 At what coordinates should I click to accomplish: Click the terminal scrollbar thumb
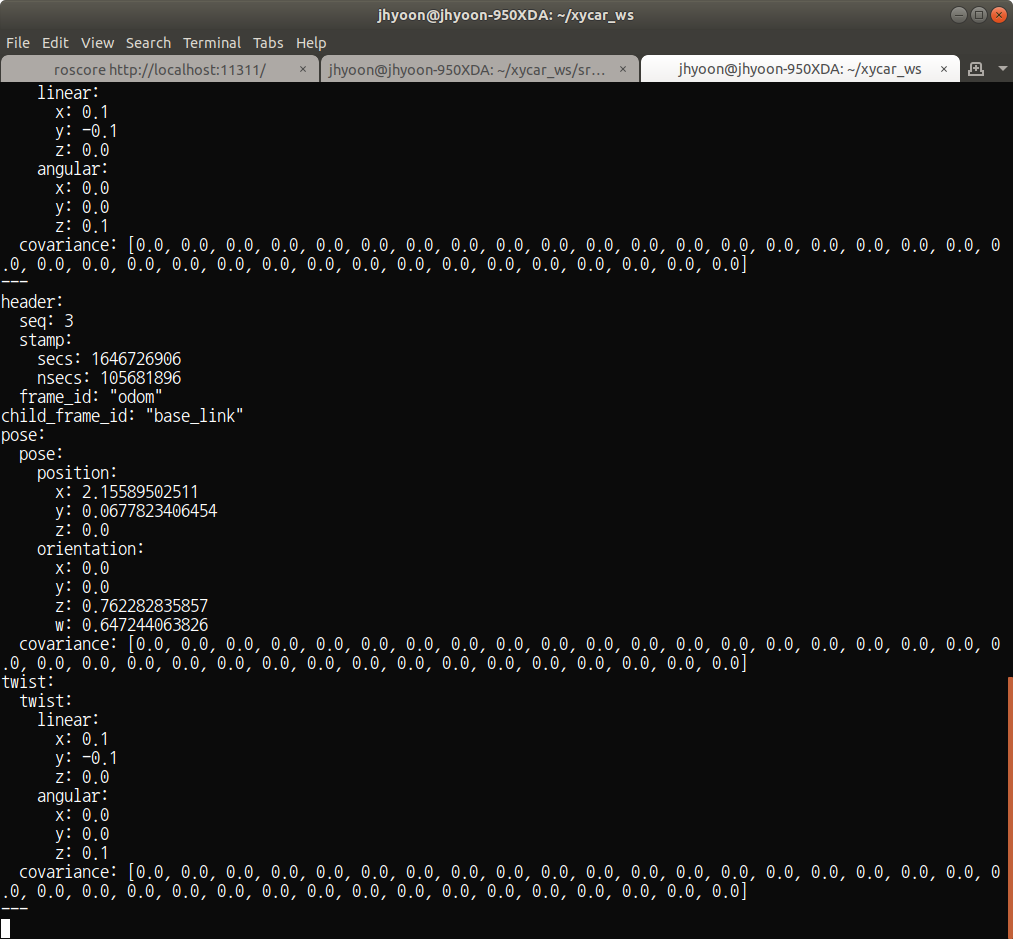(1010, 808)
